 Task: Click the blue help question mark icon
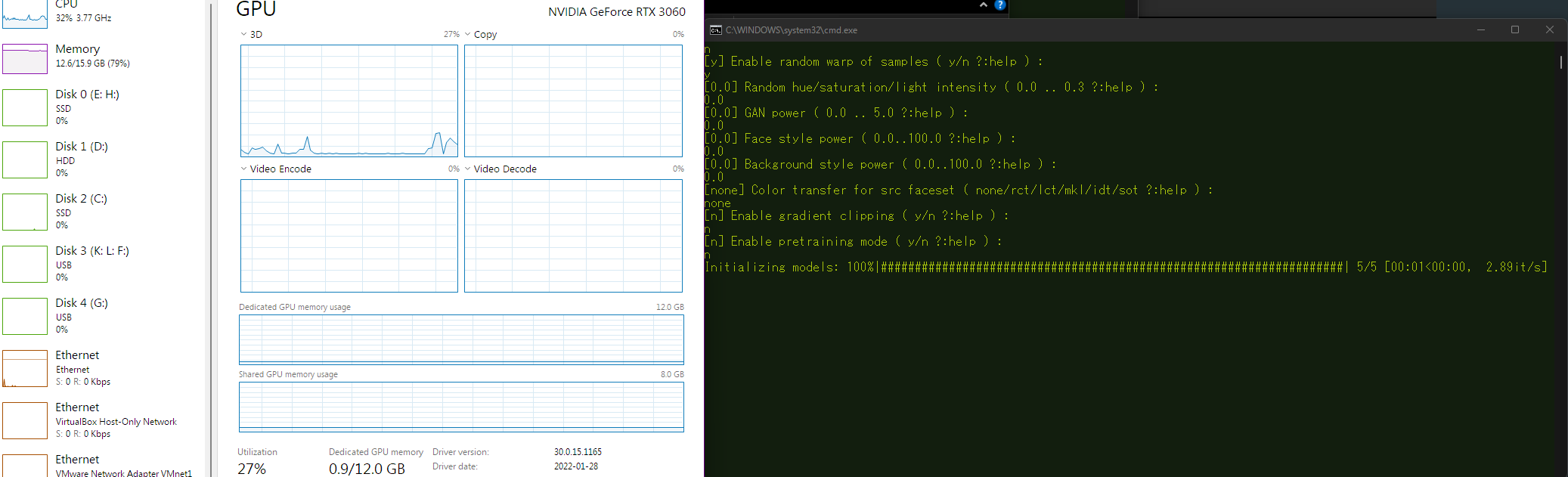[x=1000, y=5]
